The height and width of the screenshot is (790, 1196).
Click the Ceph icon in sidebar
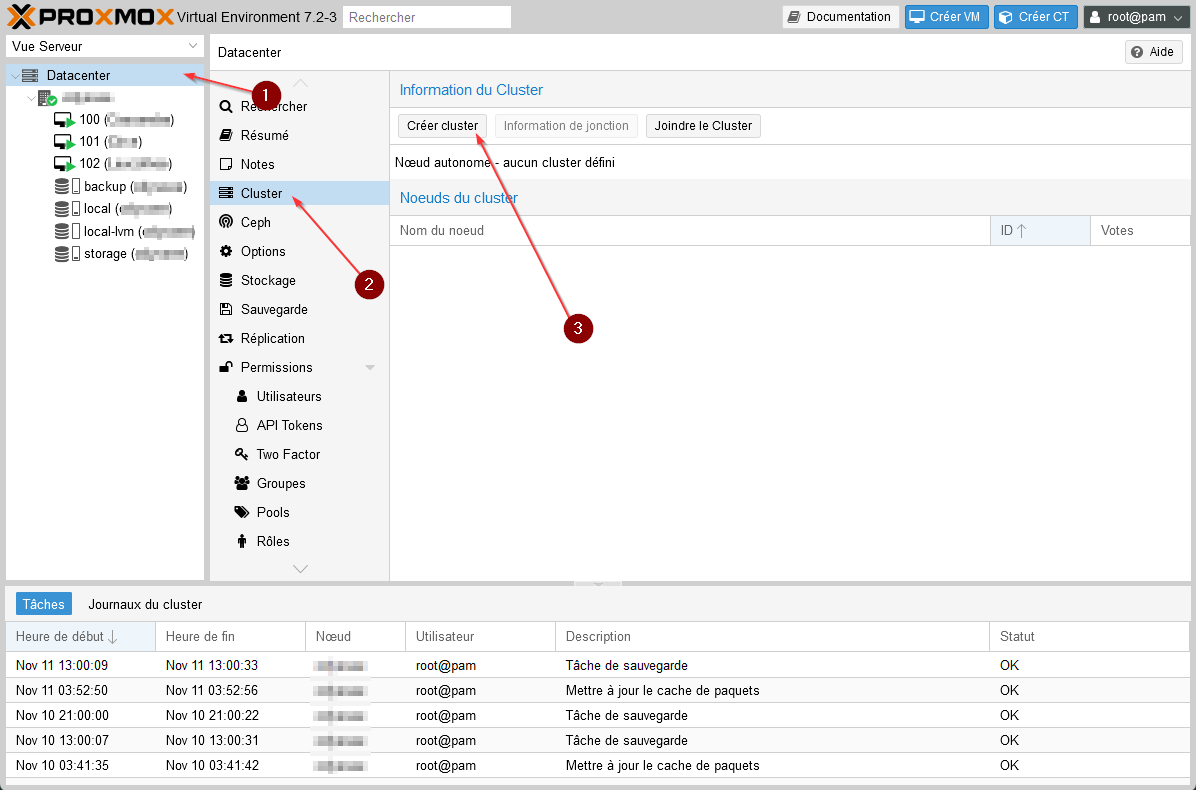point(226,222)
